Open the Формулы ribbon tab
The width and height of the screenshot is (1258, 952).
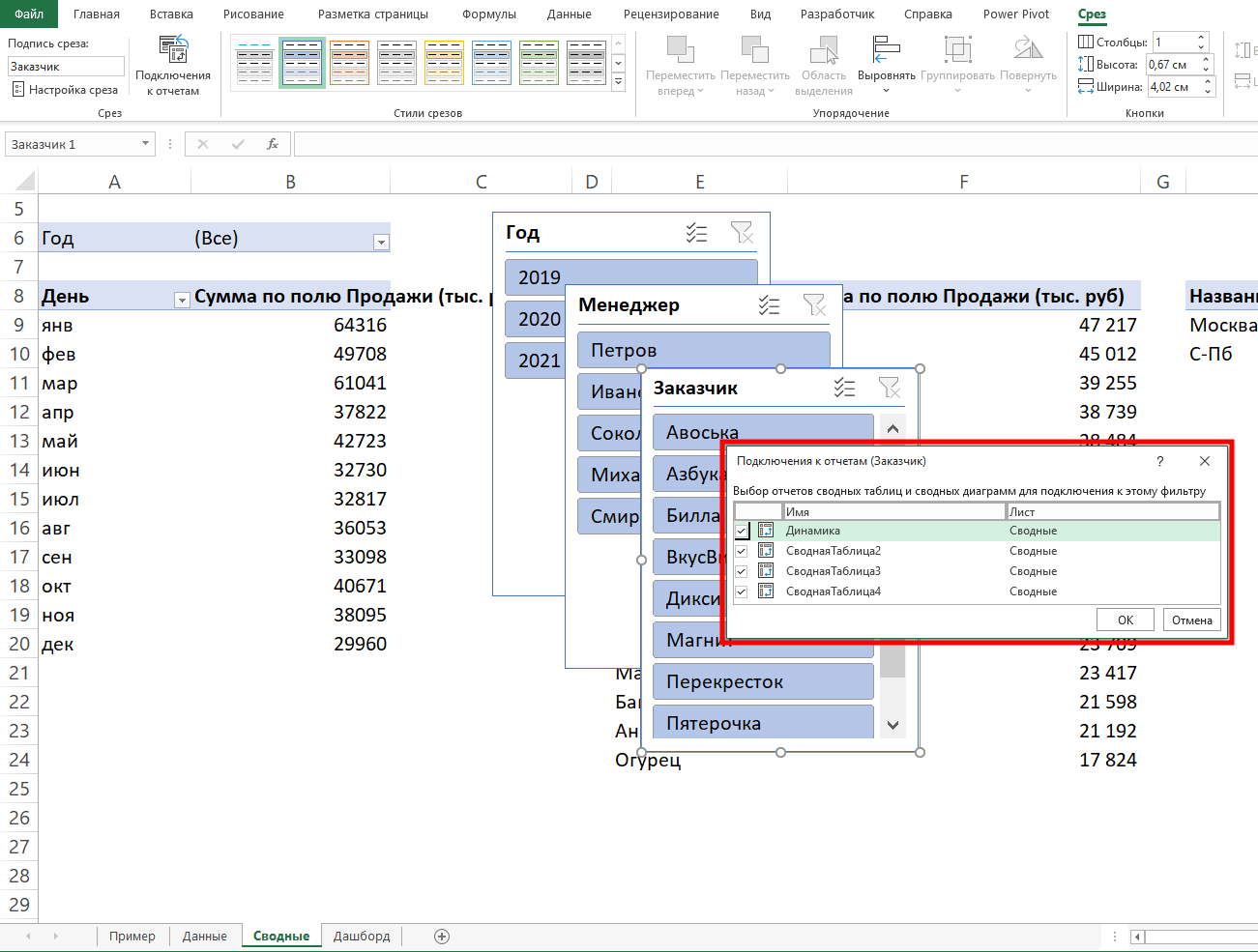pyautogui.click(x=488, y=14)
